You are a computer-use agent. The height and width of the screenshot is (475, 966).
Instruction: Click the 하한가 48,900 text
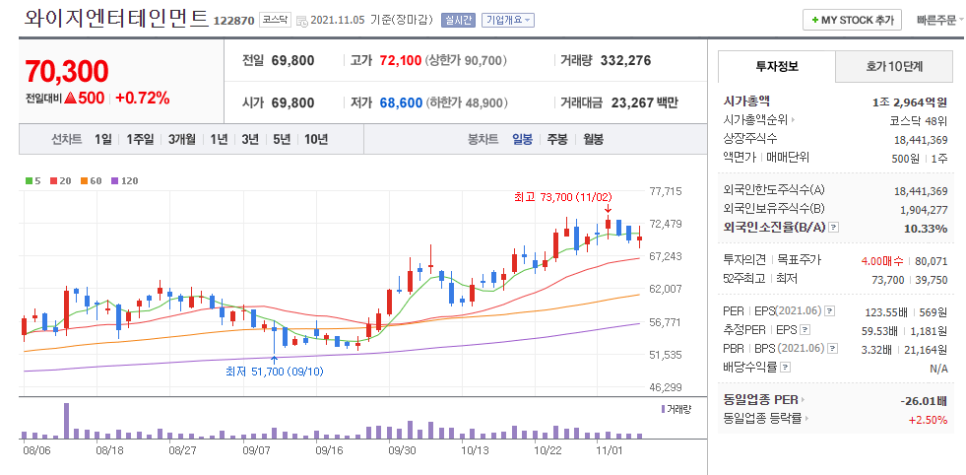click(466, 103)
